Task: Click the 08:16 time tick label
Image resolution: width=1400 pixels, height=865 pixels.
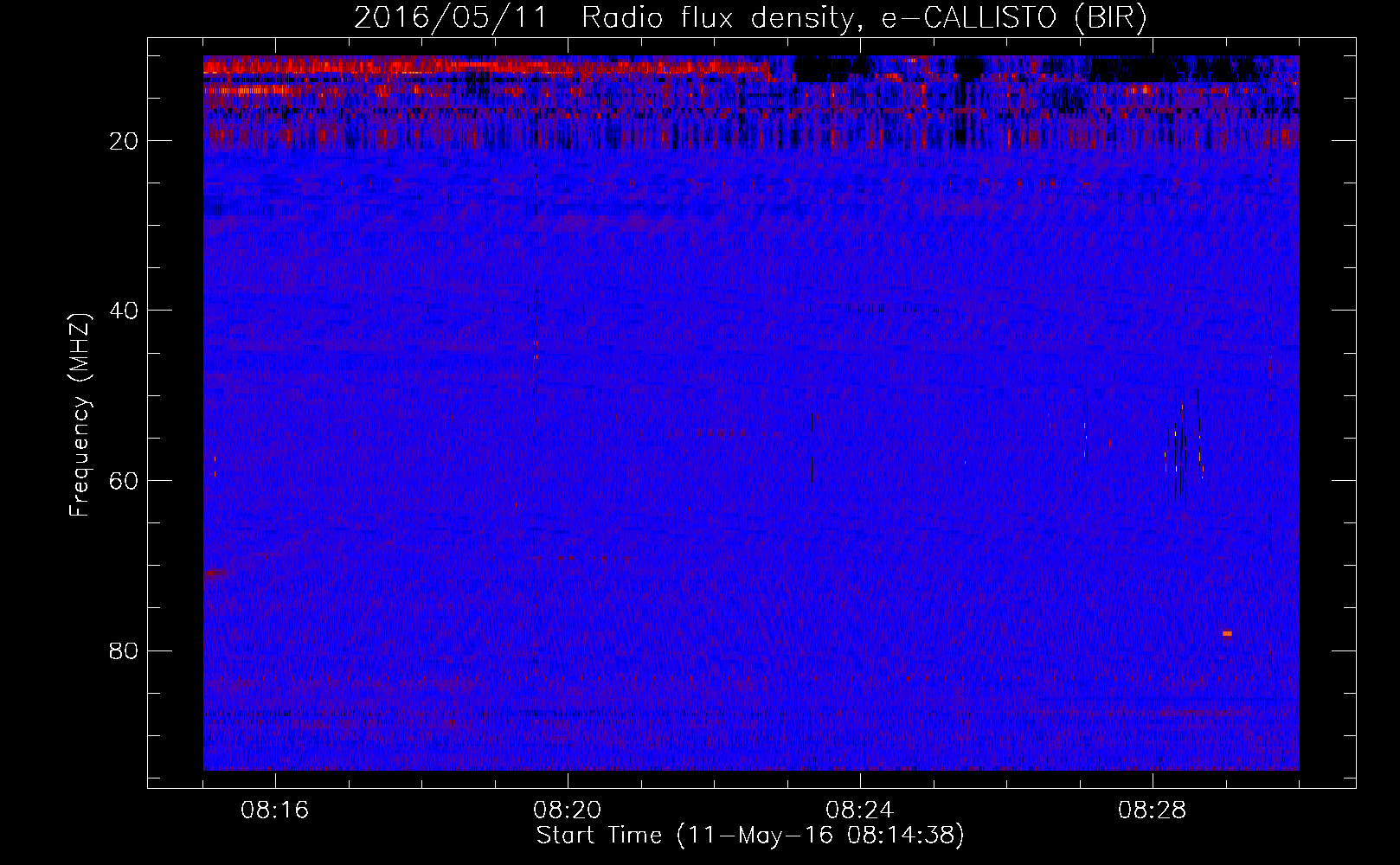Action: [x=275, y=811]
